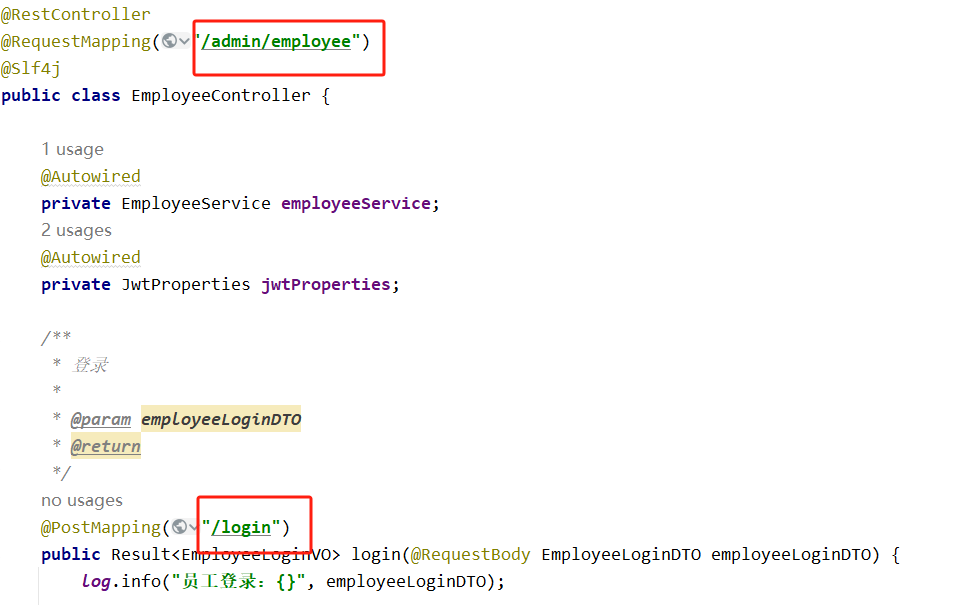Click the globe icon beside @RequestMapping
The height and width of the screenshot is (605, 973).
pos(170,41)
